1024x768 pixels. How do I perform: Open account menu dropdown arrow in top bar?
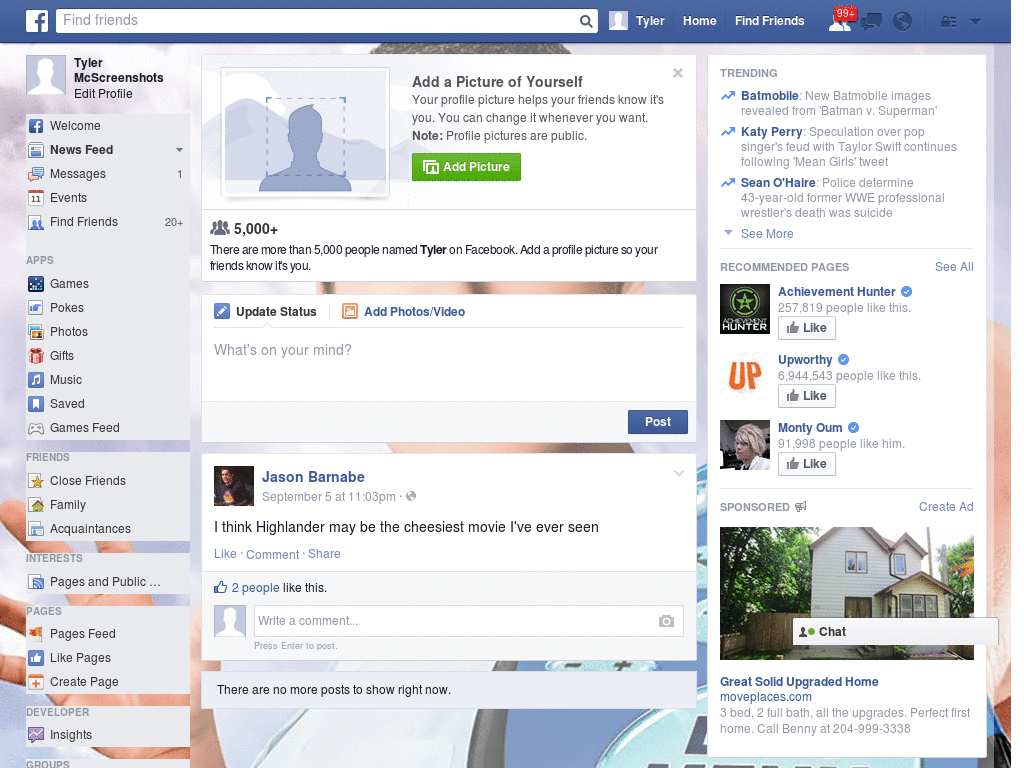click(976, 22)
